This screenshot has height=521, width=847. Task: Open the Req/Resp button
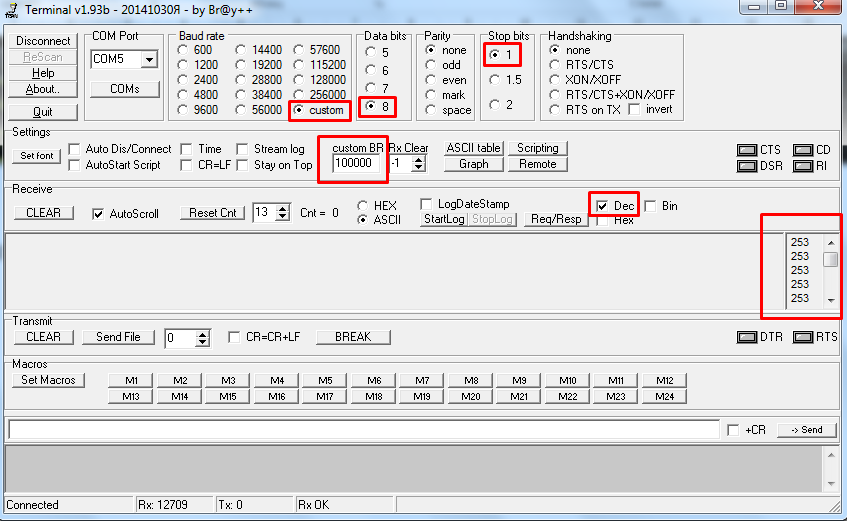coord(556,219)
